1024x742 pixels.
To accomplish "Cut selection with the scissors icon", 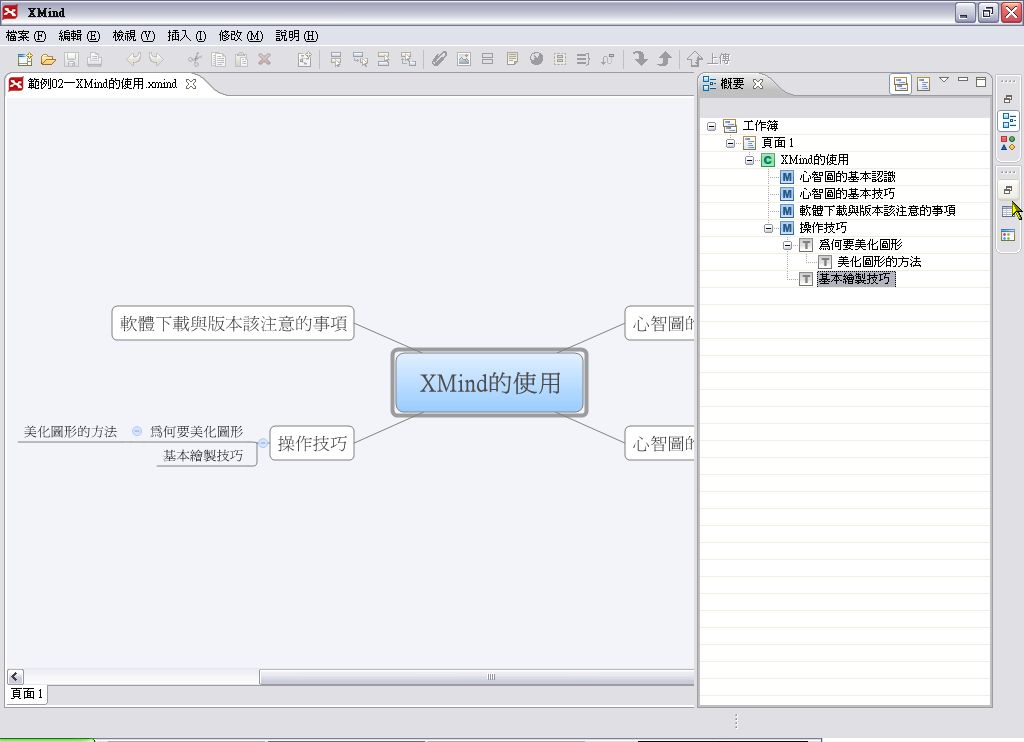I will coord(195,59).
